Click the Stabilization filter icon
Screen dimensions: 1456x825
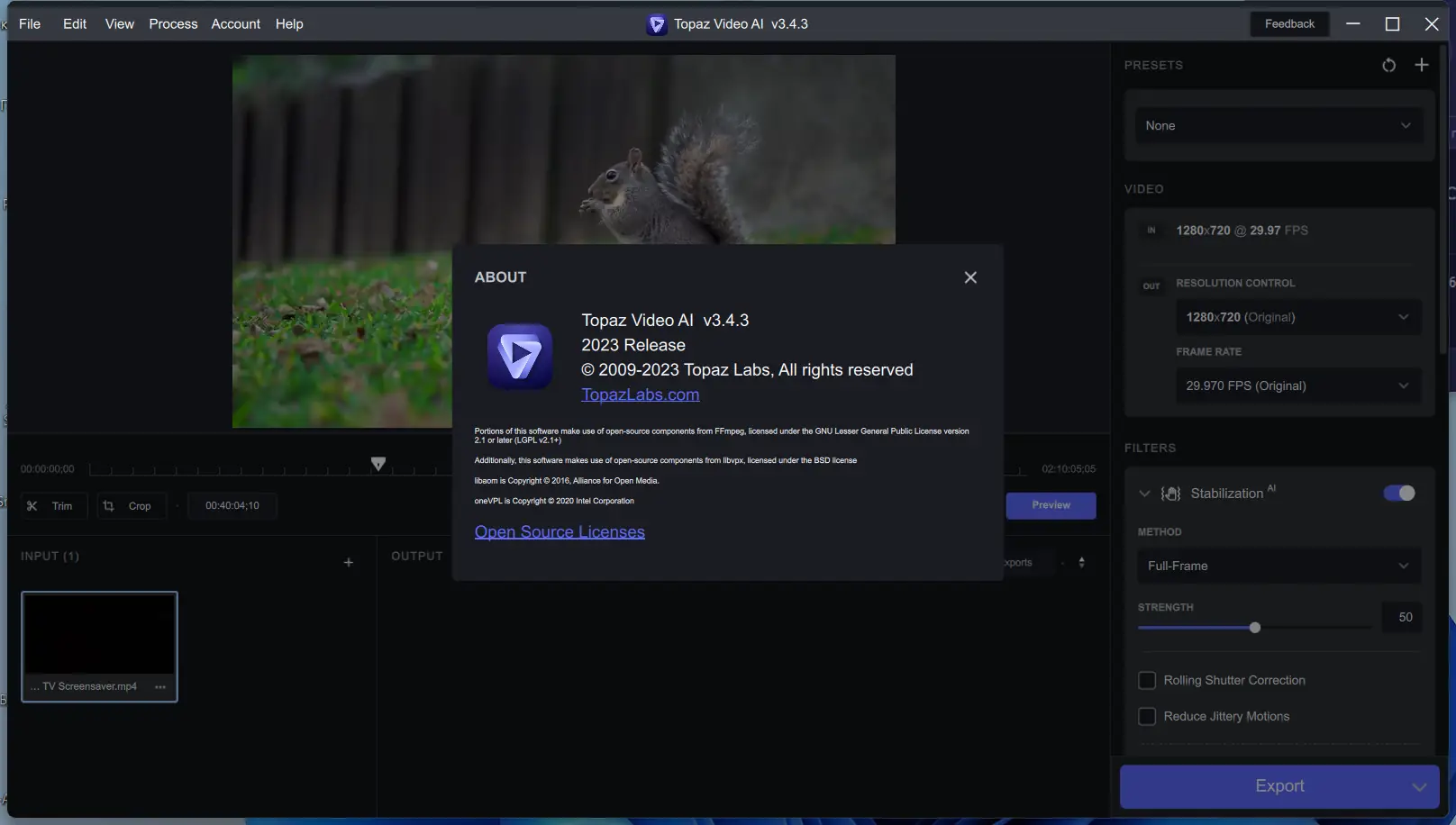click(1171, 494)
